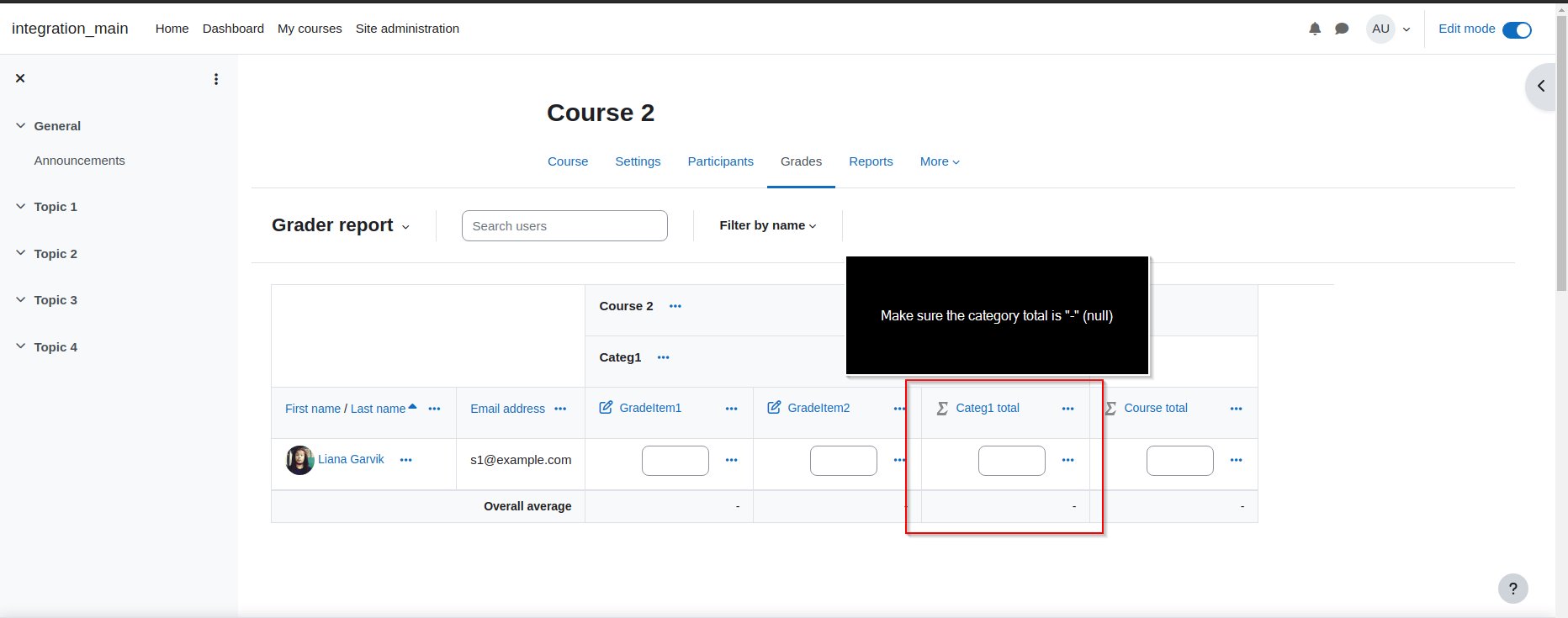
Task: Click Liana's GradeItem2 grade input box
Action: [x=844, y=461]
